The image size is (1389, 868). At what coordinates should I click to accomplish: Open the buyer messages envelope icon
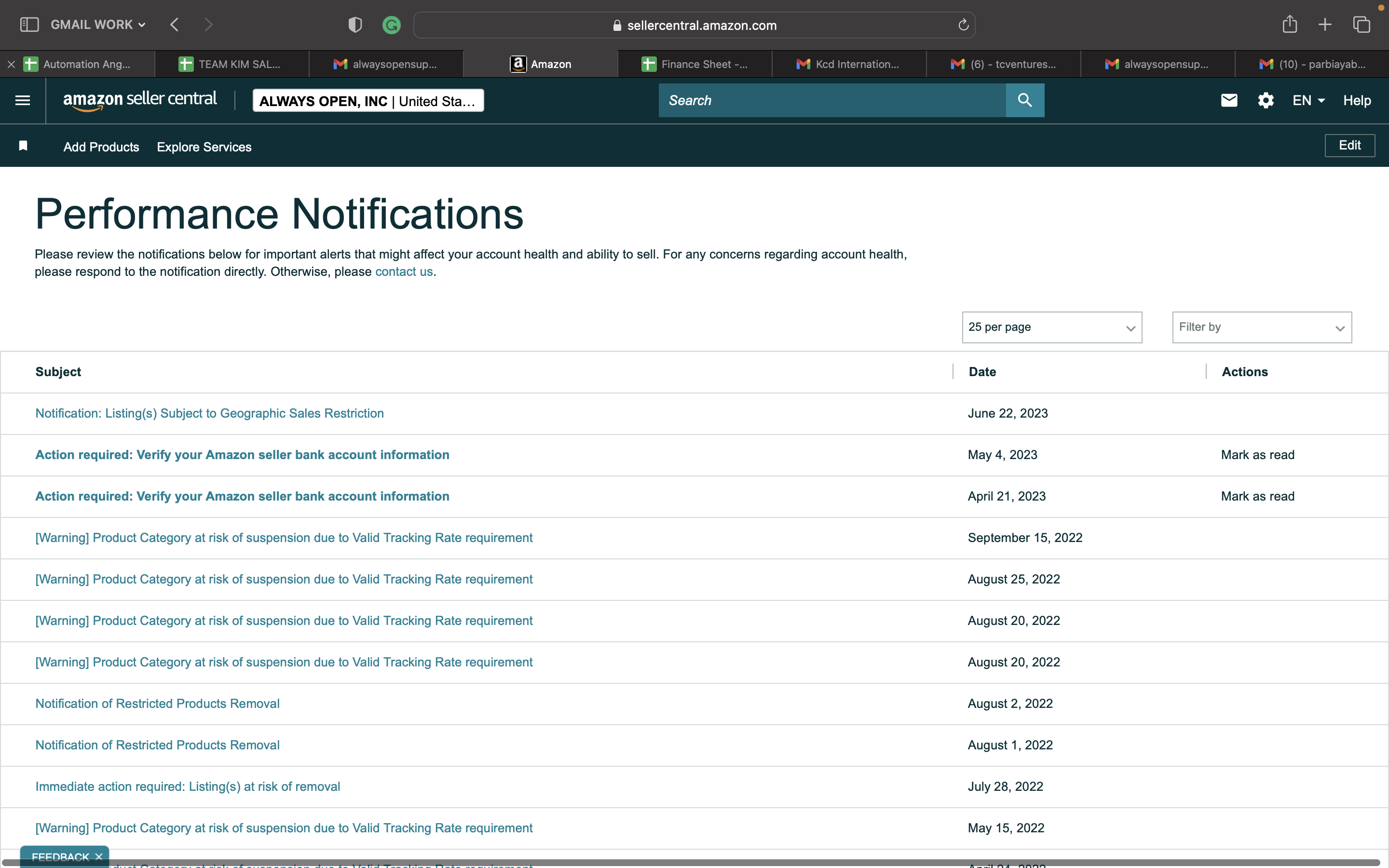1229,100
